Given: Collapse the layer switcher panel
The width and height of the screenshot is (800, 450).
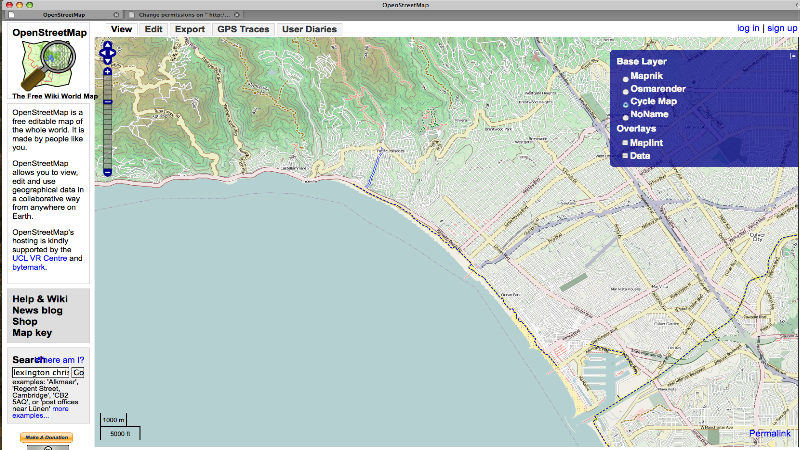Looking at the screenshot, I should 793,57.
